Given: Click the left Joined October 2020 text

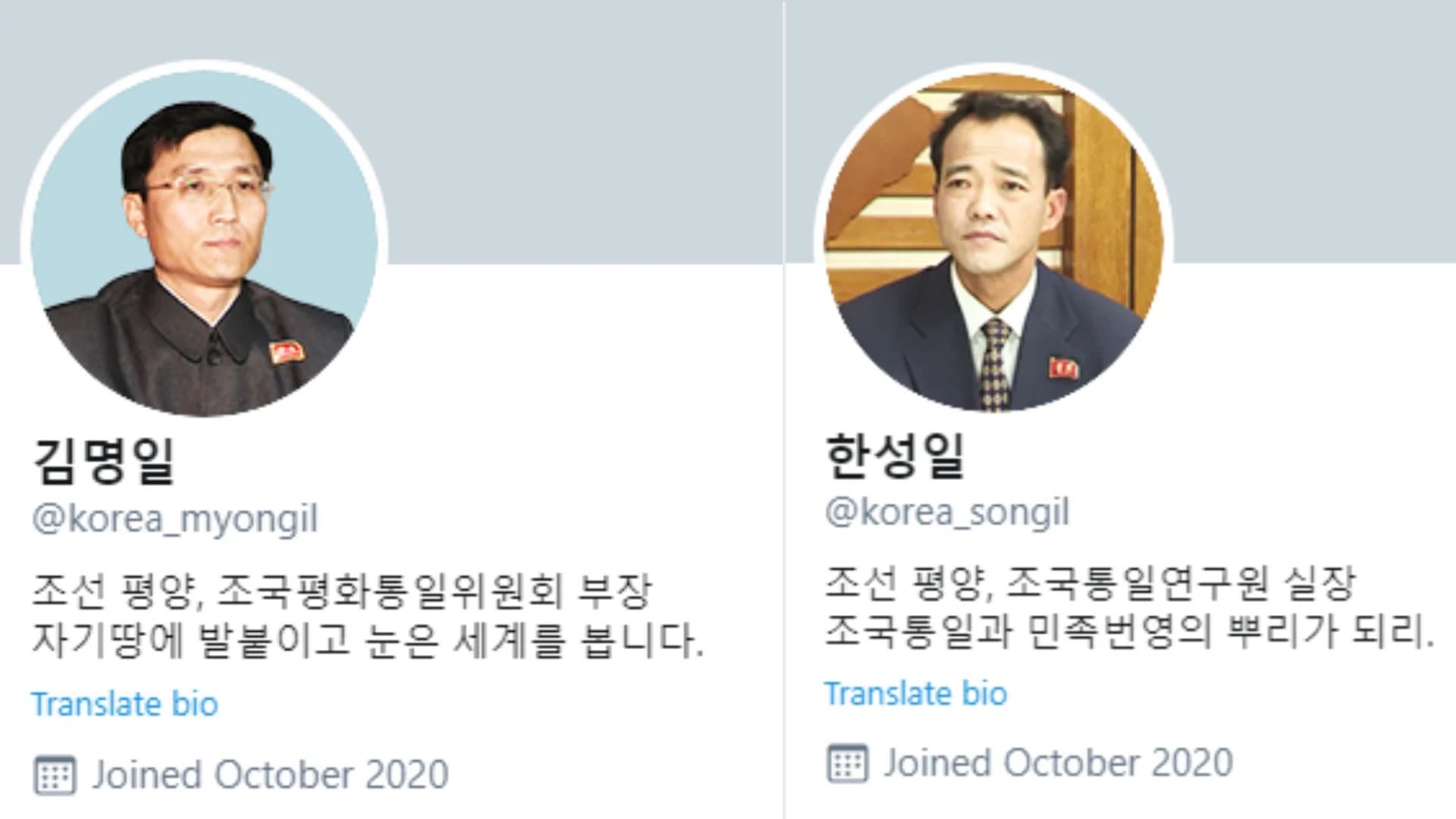Looking at the screenshot, I should (270, 775).
